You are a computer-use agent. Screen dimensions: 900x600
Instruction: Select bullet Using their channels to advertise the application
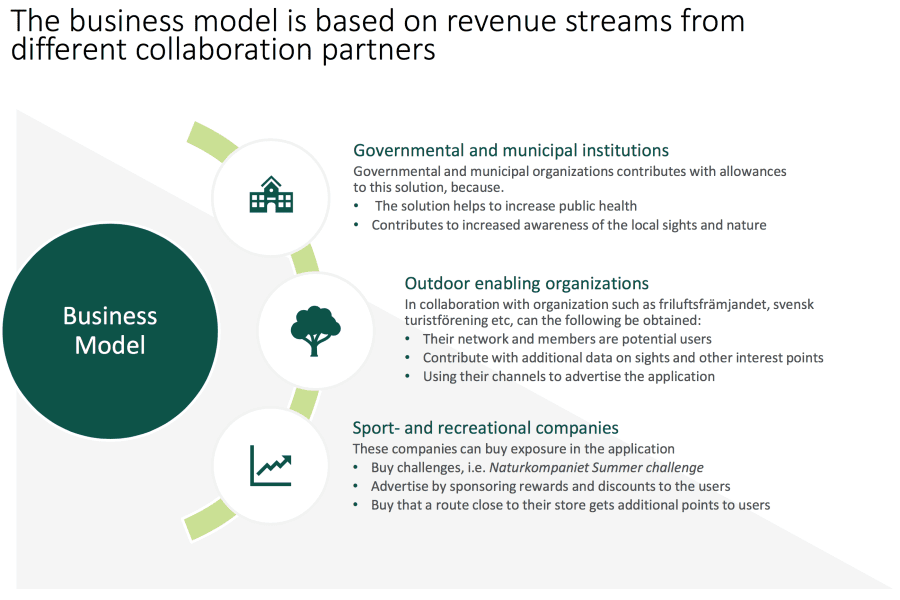click(x=569, y=377)
